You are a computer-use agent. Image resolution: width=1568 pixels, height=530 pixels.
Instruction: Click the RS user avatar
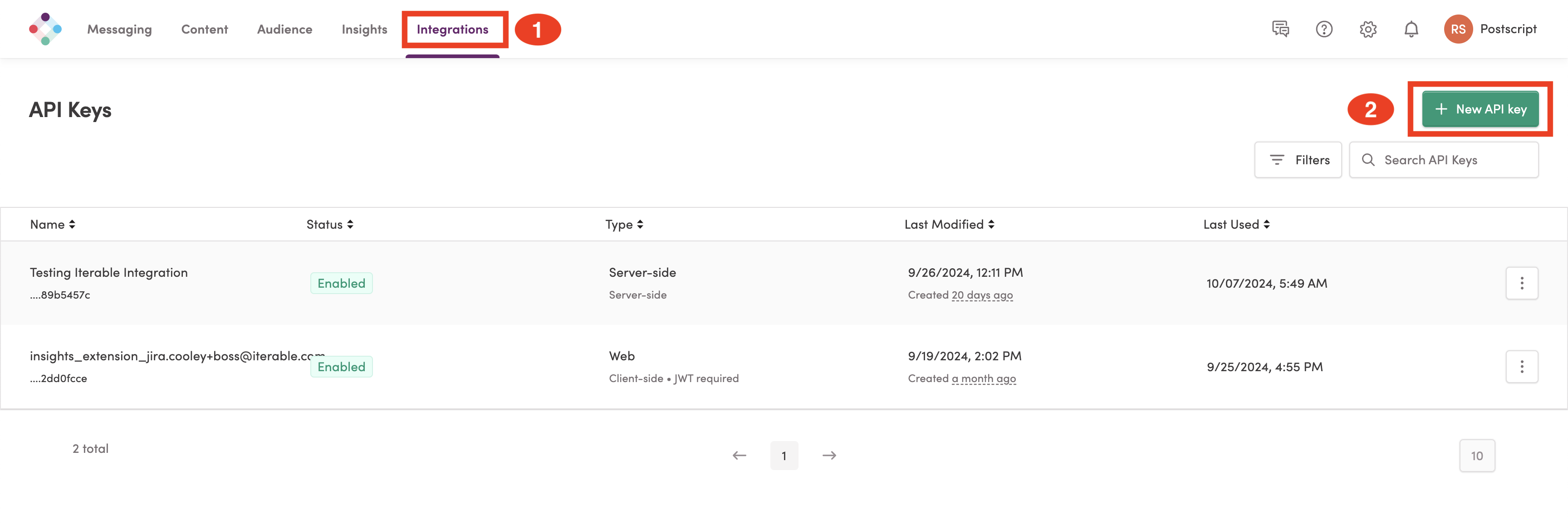tap(1458, 29)
